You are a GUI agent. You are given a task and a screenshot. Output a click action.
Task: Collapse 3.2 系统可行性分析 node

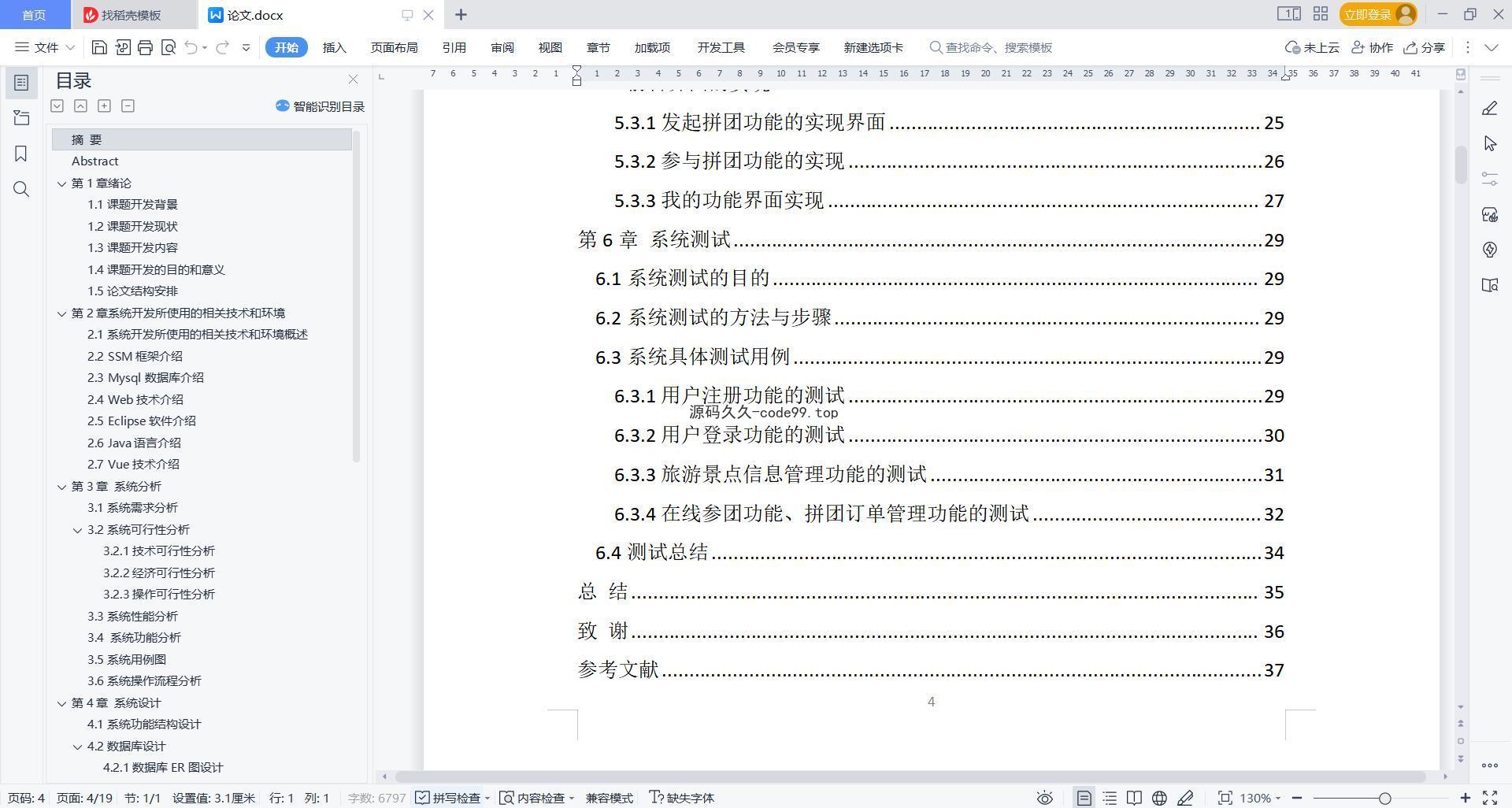(77, 530)
